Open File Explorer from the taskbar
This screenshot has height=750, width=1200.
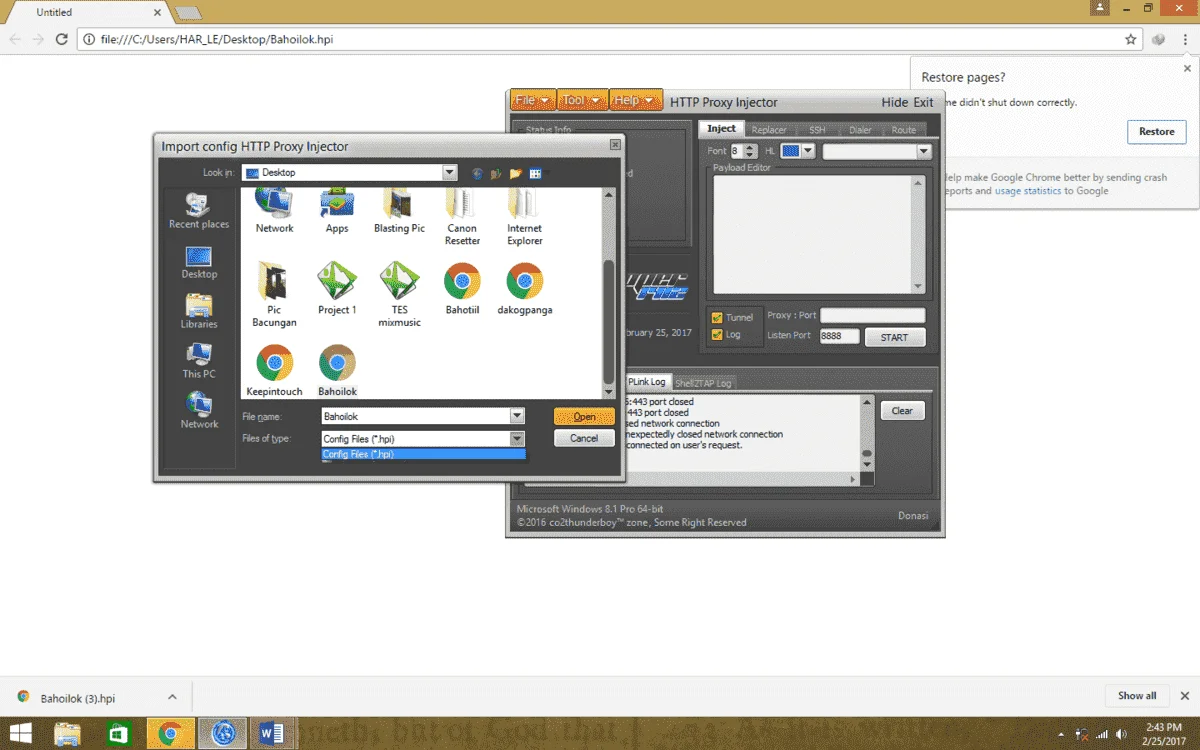pyautogui.click(x=68, y=733)
